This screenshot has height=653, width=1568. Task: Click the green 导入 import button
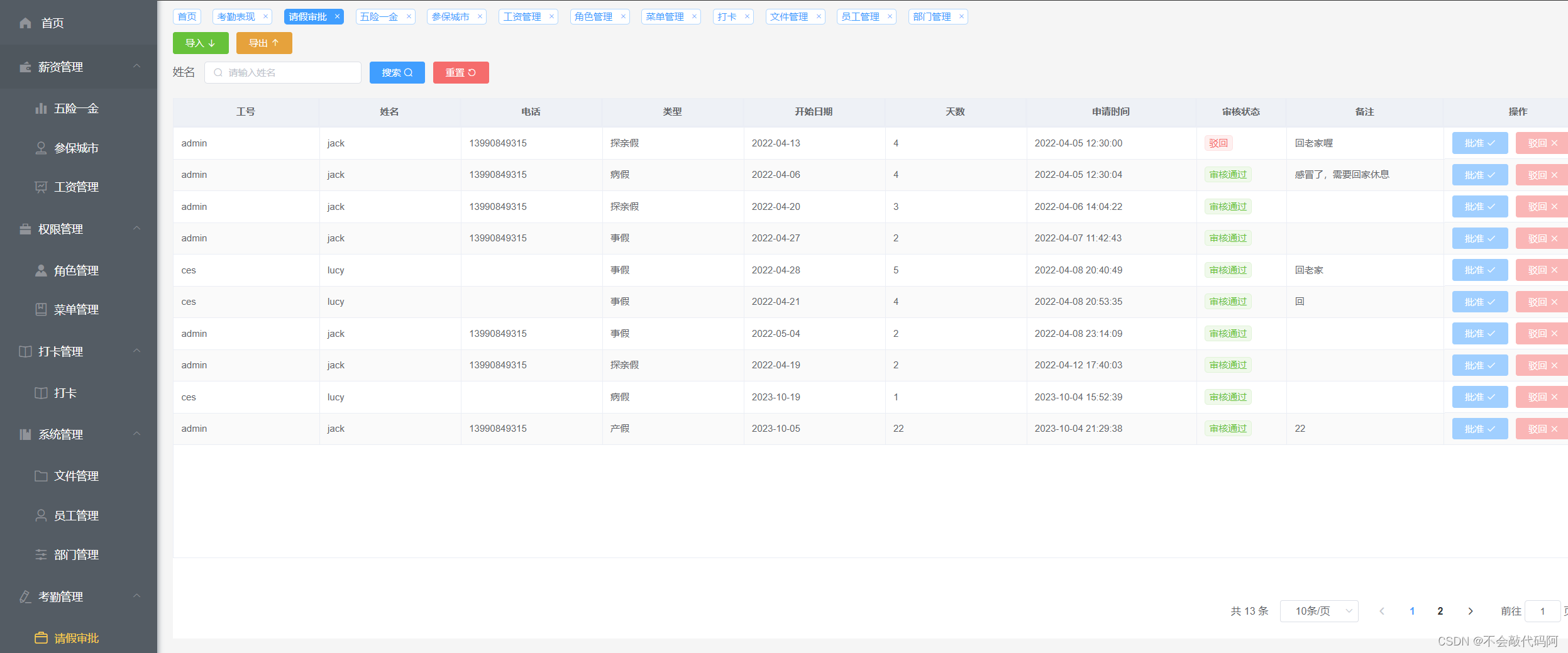(201, 43)
